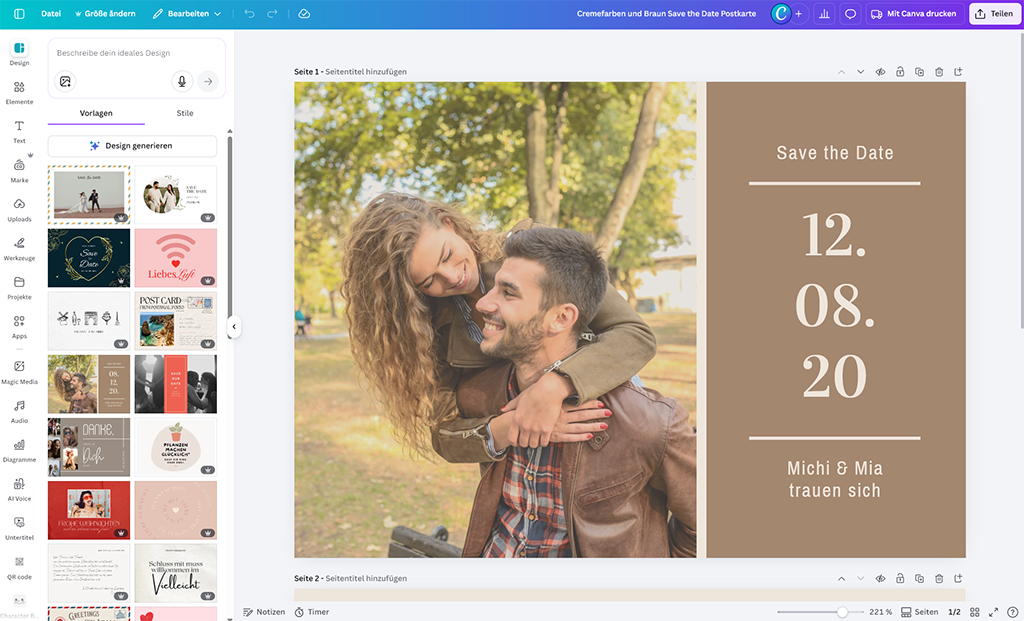This screenshot has width=1024, height=621.
Task: Redo the last action
Action: (x=272, y=14)
